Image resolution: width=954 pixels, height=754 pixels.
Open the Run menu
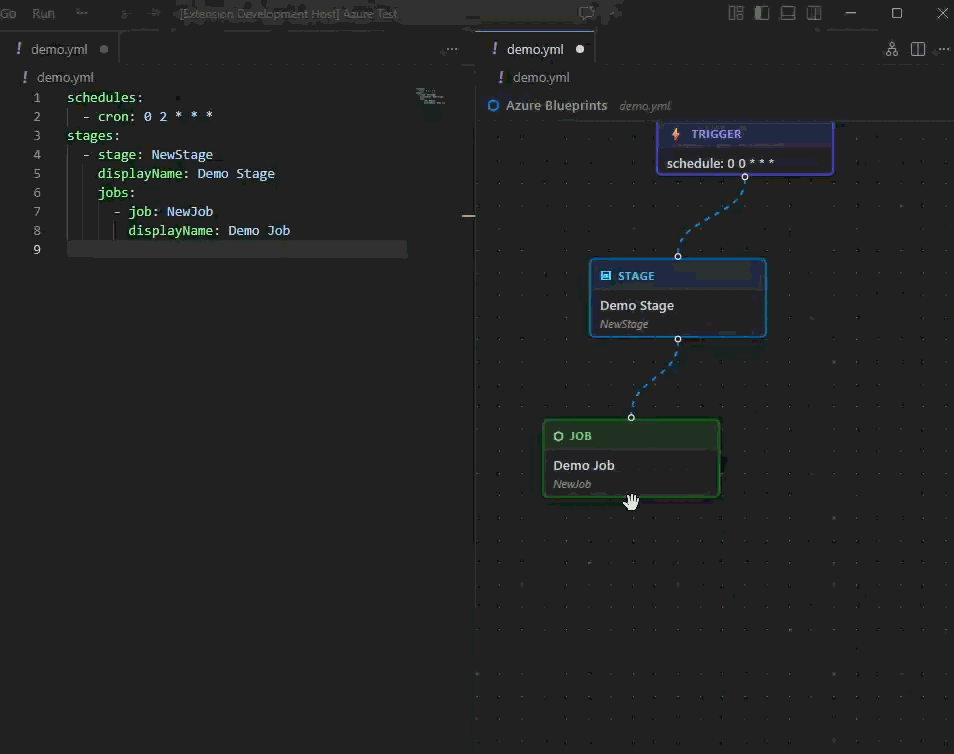tap(43, 13)
